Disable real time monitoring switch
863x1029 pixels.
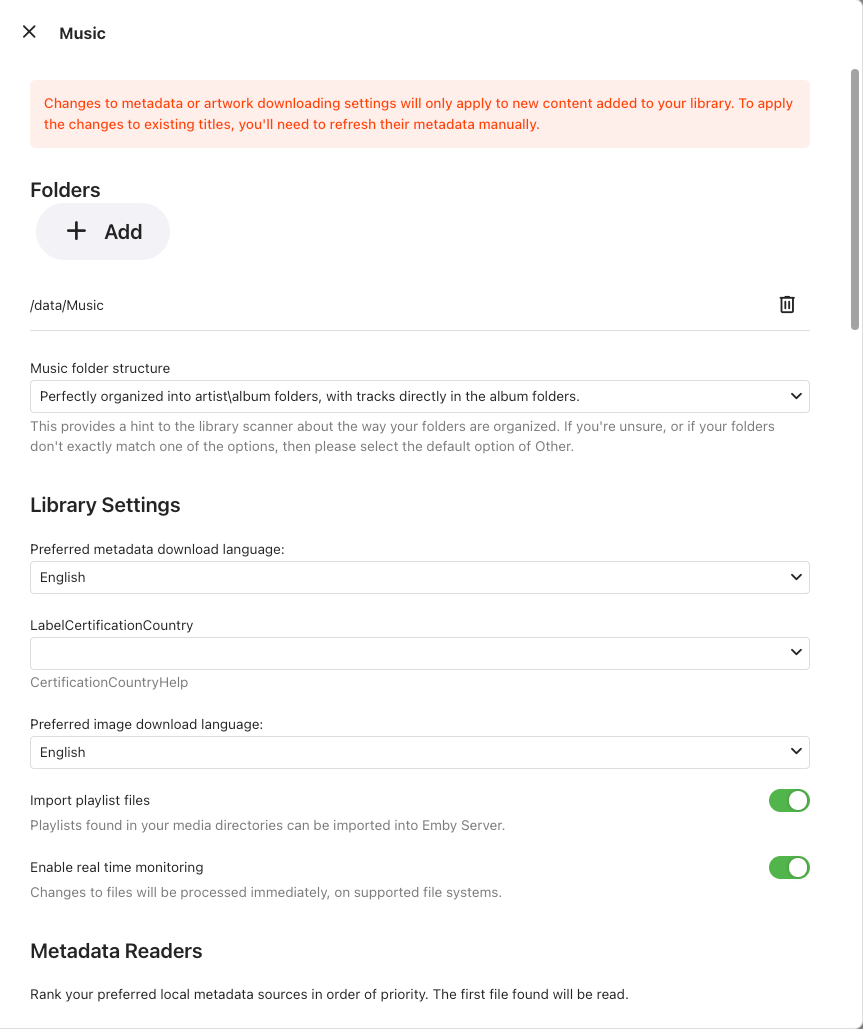coord(788,867)
